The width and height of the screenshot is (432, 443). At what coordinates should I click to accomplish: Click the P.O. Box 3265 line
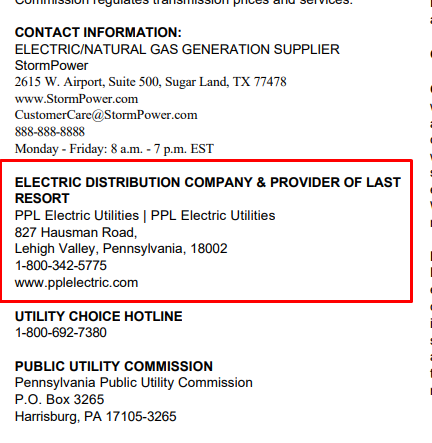coord(60,400)
